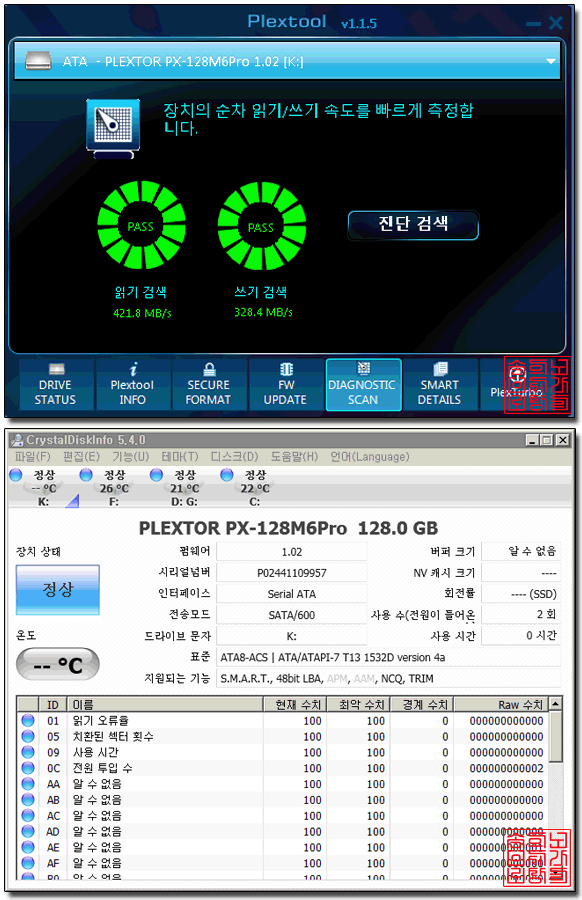The width and height of the screenshot is (582, 900).
Task: Open the 디스크(D) menu in CrystalDiskInfo
Action: [234, 456]
